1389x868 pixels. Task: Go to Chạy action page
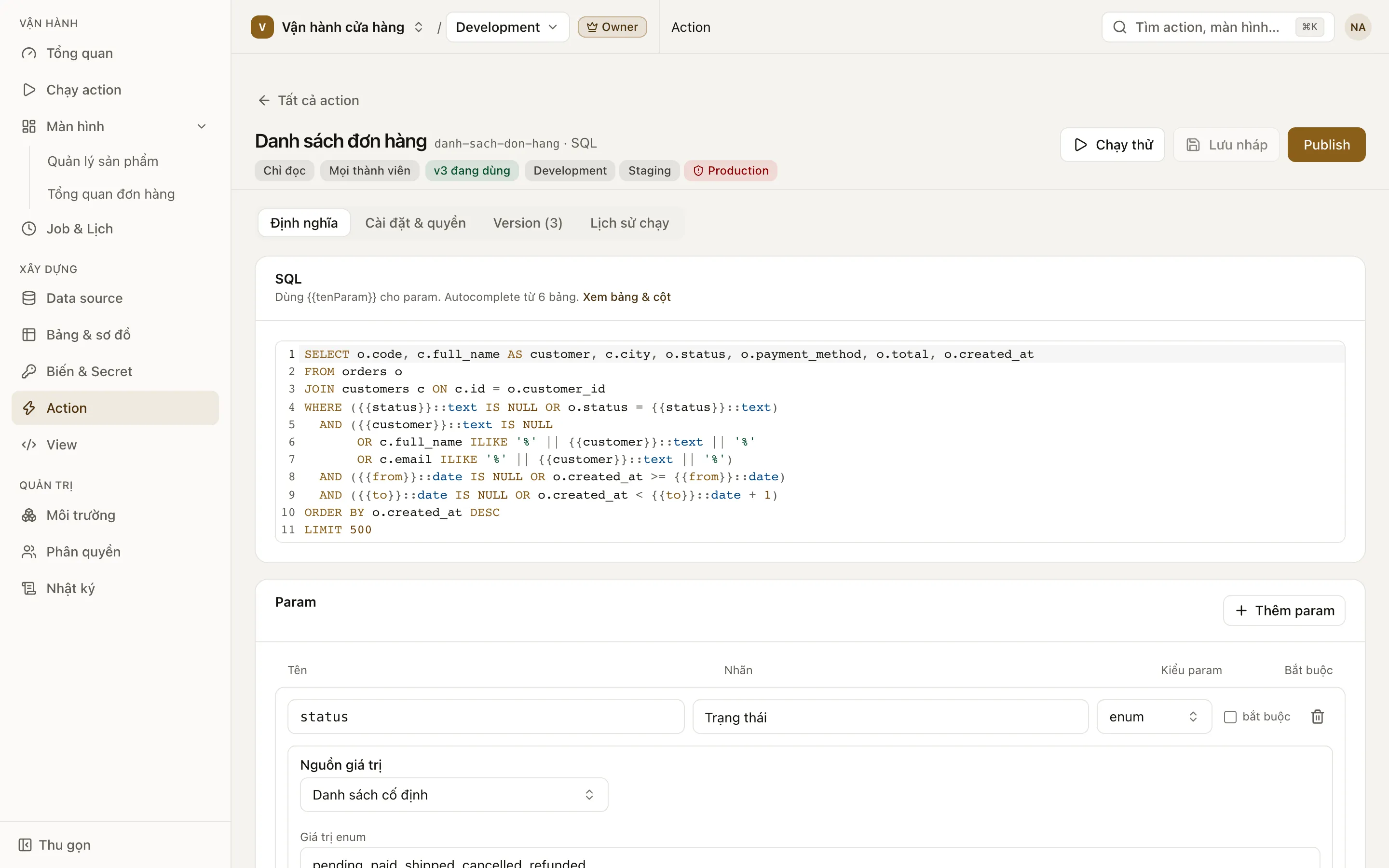point(115,90)
